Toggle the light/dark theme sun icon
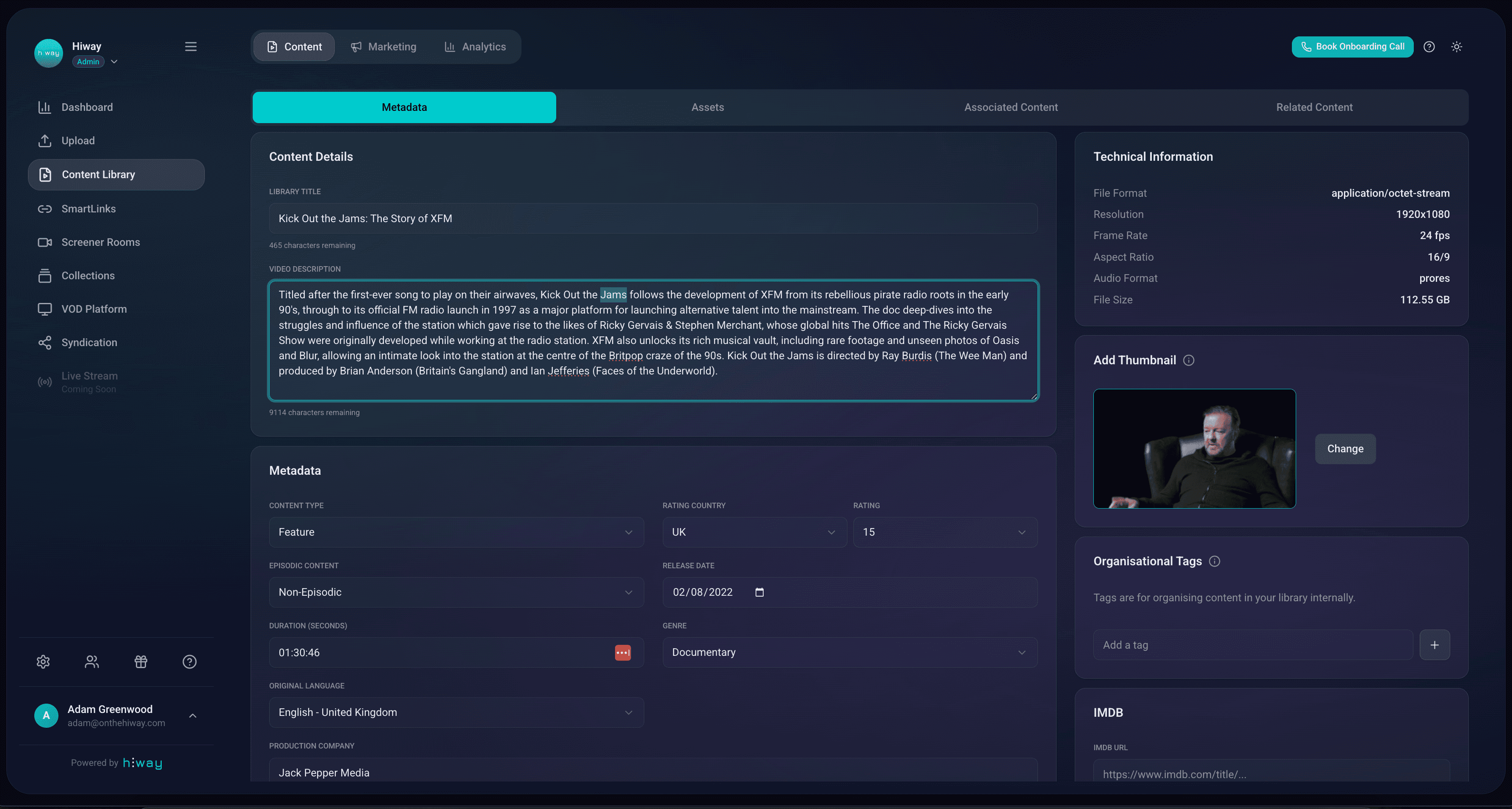1512x809 pixels. point(1456,47)
